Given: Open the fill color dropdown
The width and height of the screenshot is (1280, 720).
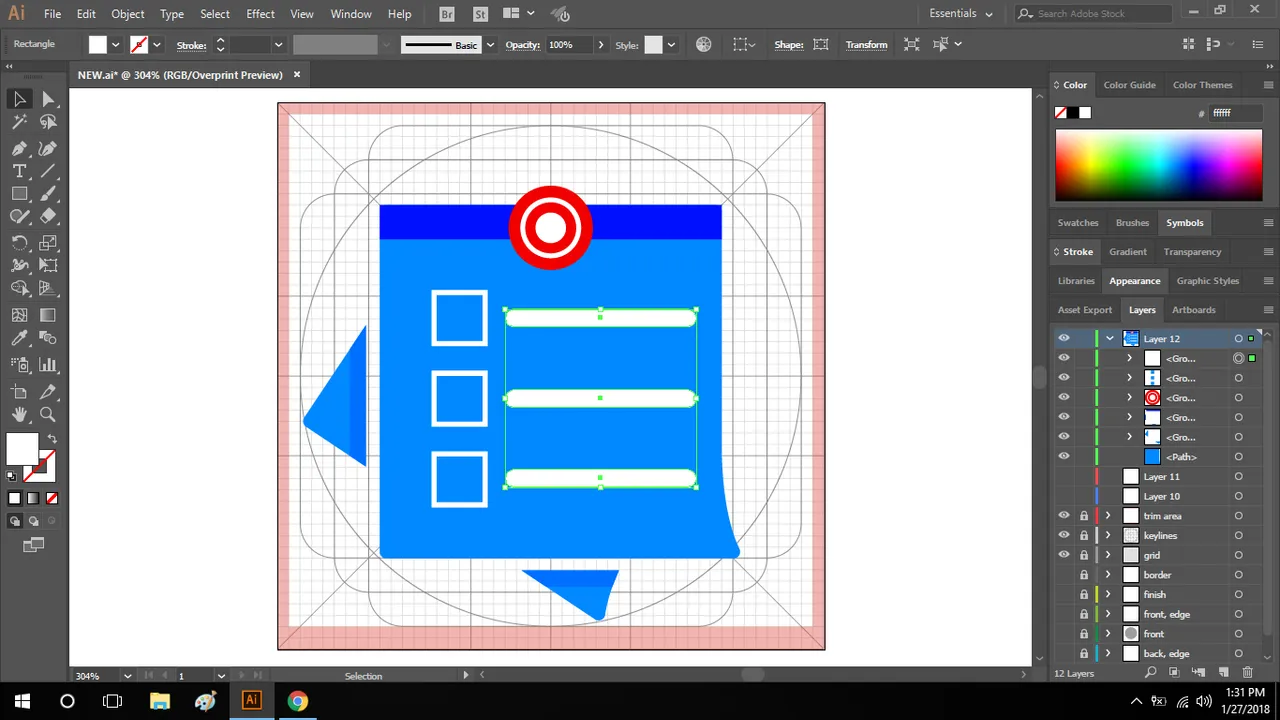Looking at the screenshot, I should (116, 44).
